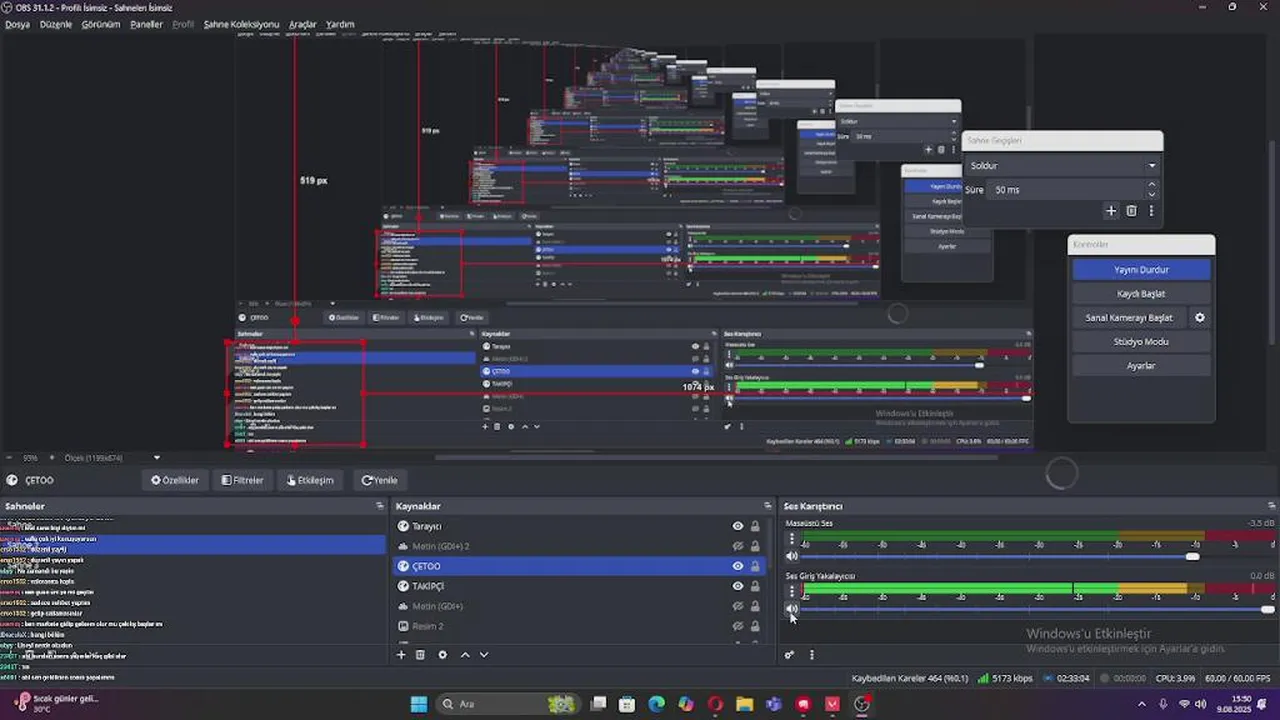
Task: Remove the current scene transition
Action: click(x=1131, y=211)
